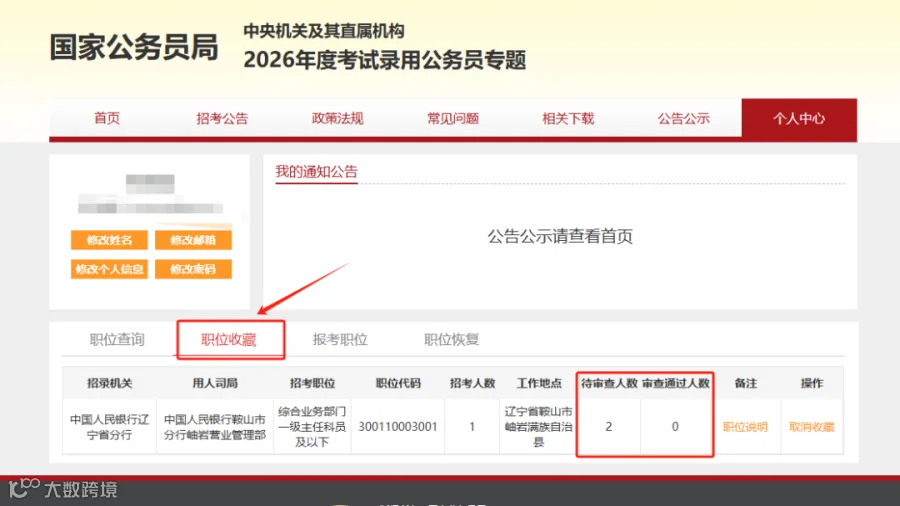
Task: Select the 我的通知公告 heading tab
Action: [316, 171]
